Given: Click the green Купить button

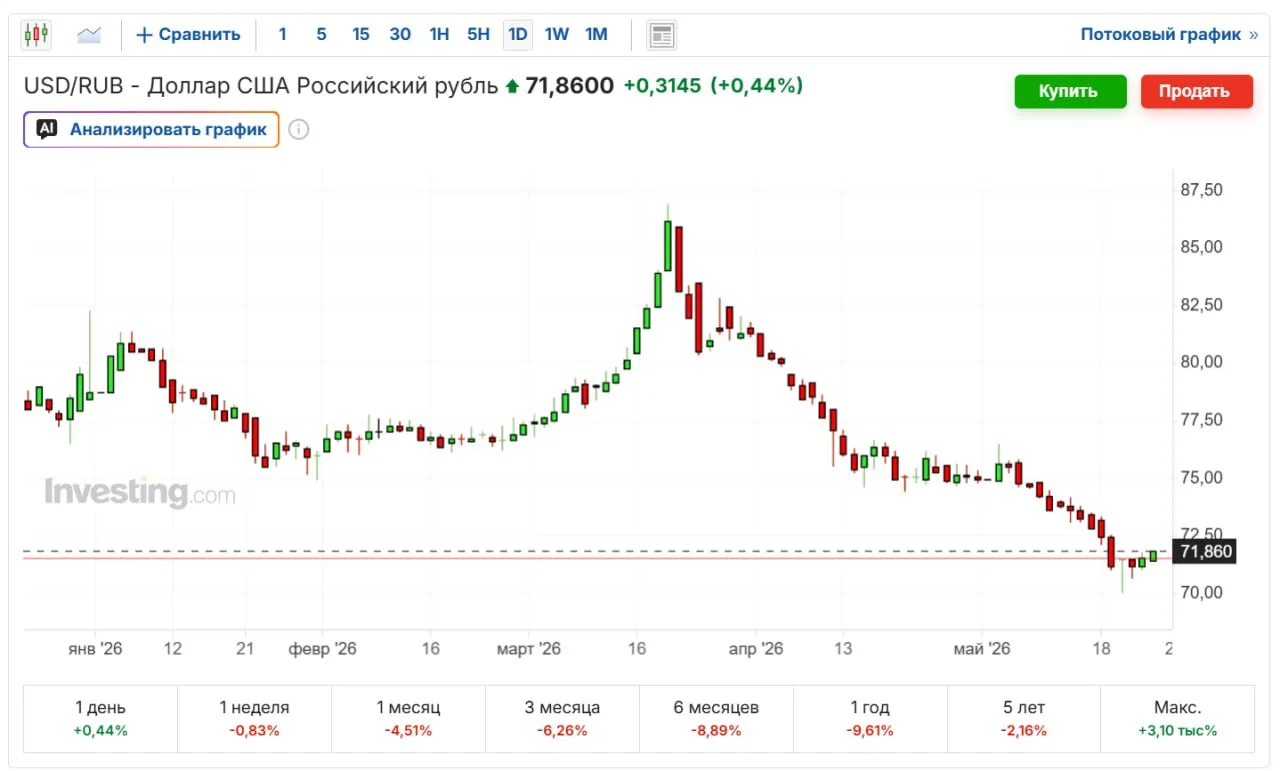Looking at the screenshot, I should point(1070,91).
